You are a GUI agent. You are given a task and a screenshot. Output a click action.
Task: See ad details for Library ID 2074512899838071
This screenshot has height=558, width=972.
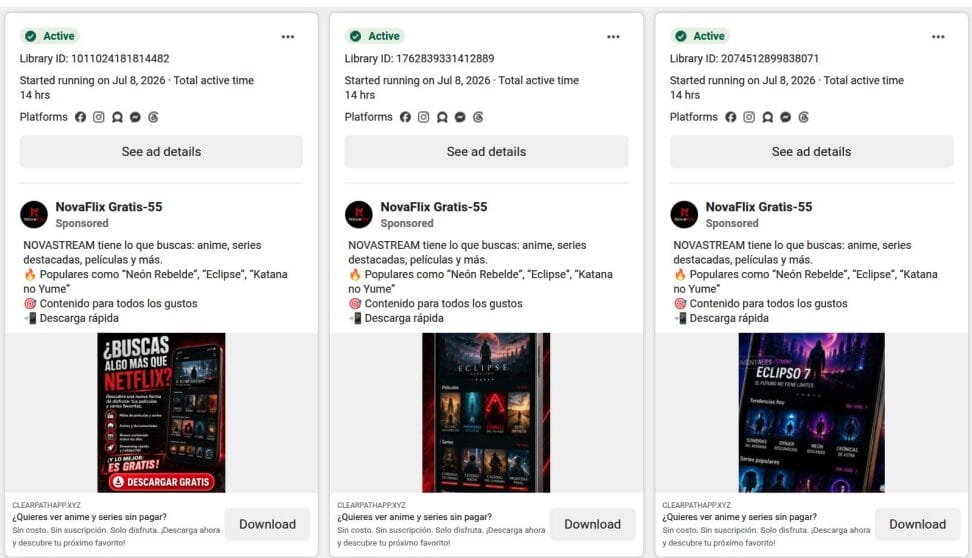[811, 151]
